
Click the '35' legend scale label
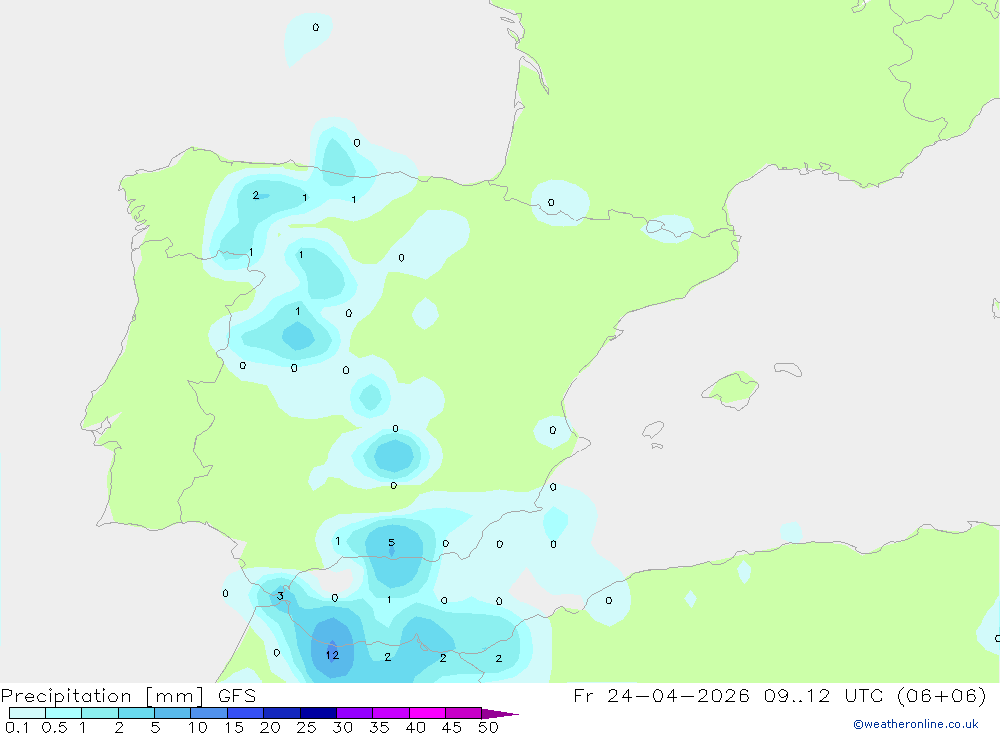pyautogui.click(x=379, y=727)
